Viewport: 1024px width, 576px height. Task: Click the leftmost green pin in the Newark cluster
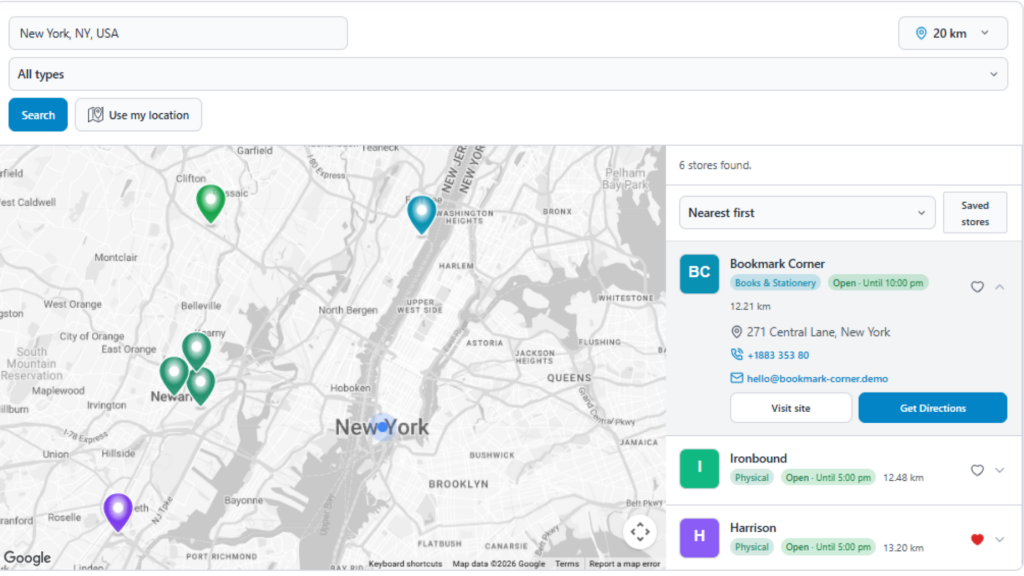174,375
